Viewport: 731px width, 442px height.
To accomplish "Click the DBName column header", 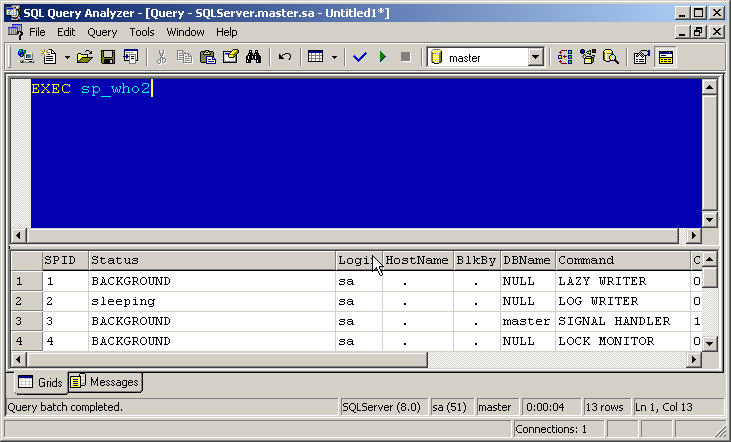I will point(527,260).
